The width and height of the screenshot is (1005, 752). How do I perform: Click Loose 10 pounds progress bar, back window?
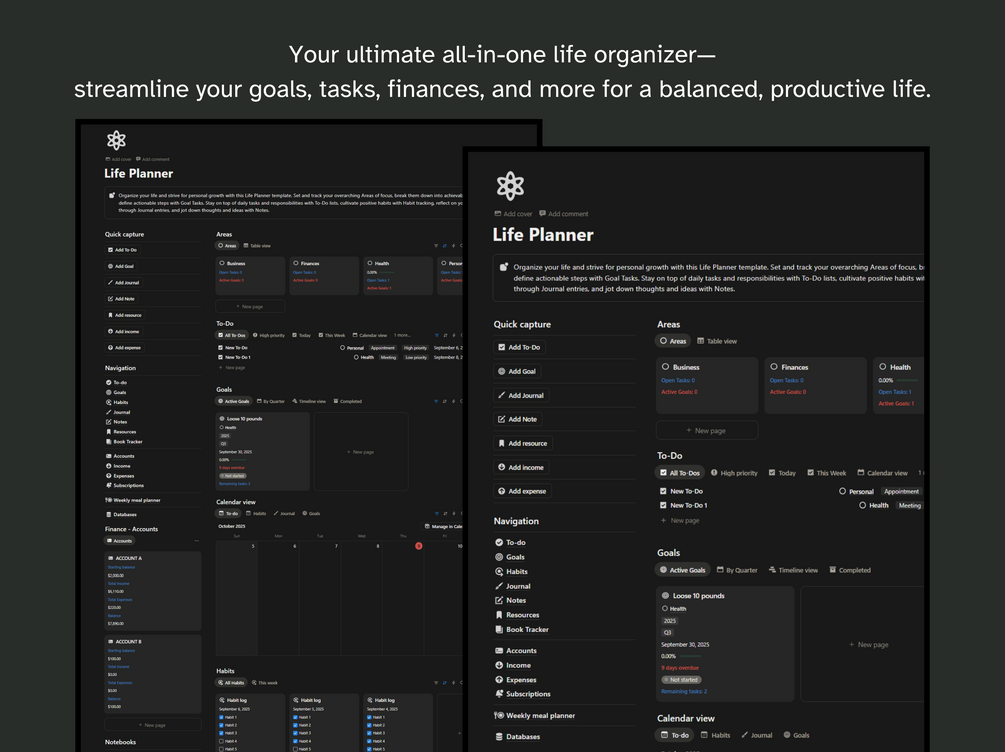coord(238,460)
